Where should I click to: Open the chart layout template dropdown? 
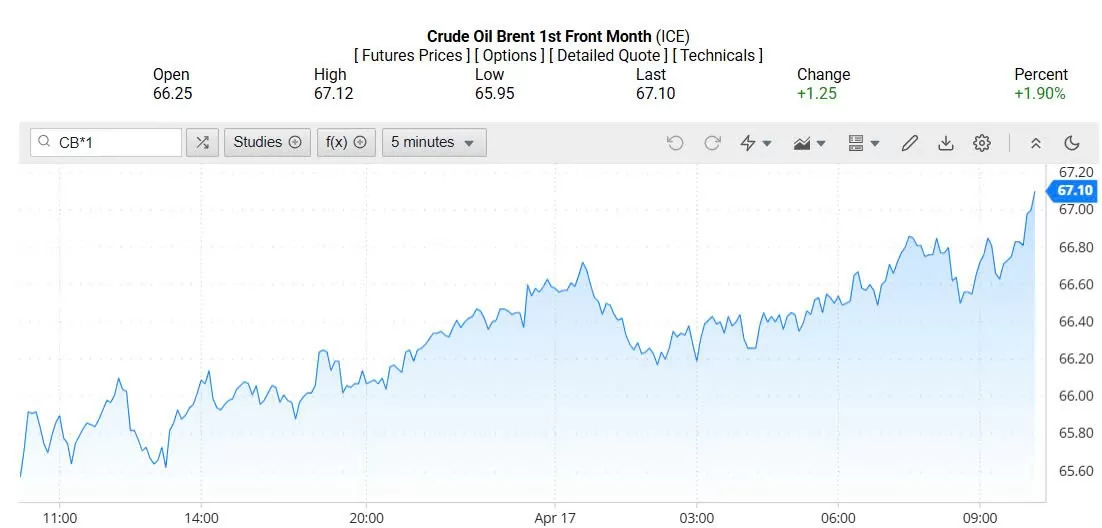(x=863, y=143)
